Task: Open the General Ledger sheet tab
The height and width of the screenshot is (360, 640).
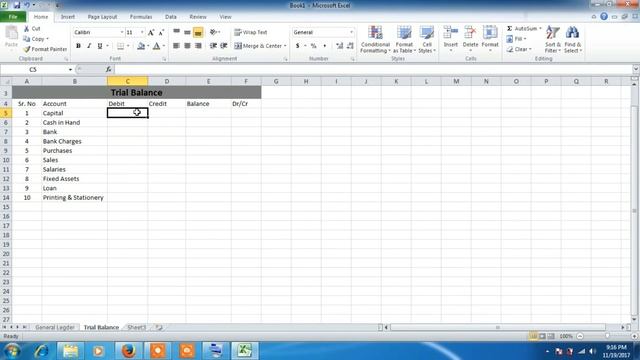Action: tap(55, 327)
